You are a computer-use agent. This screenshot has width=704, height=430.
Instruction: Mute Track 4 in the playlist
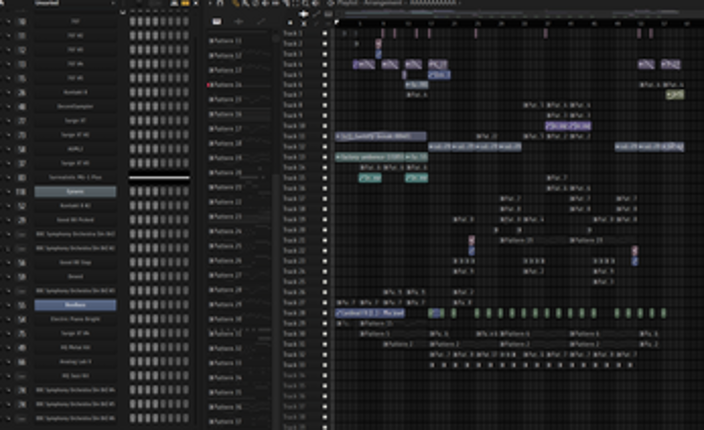tap(325, 64)
